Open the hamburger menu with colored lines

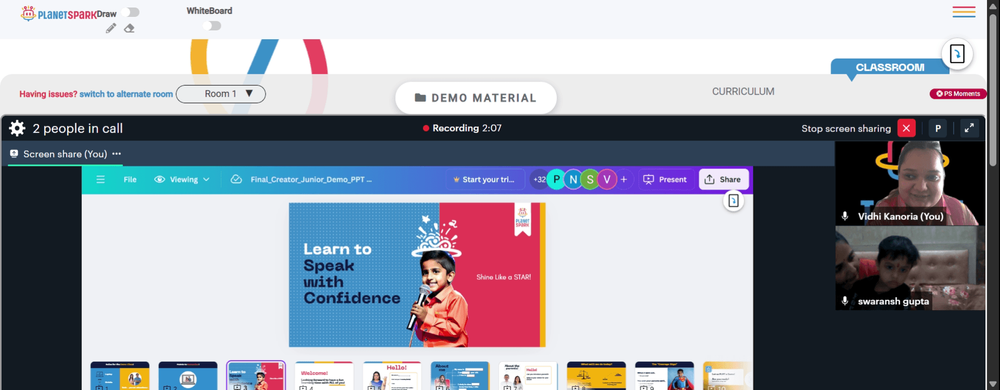(x=964, y=11)
